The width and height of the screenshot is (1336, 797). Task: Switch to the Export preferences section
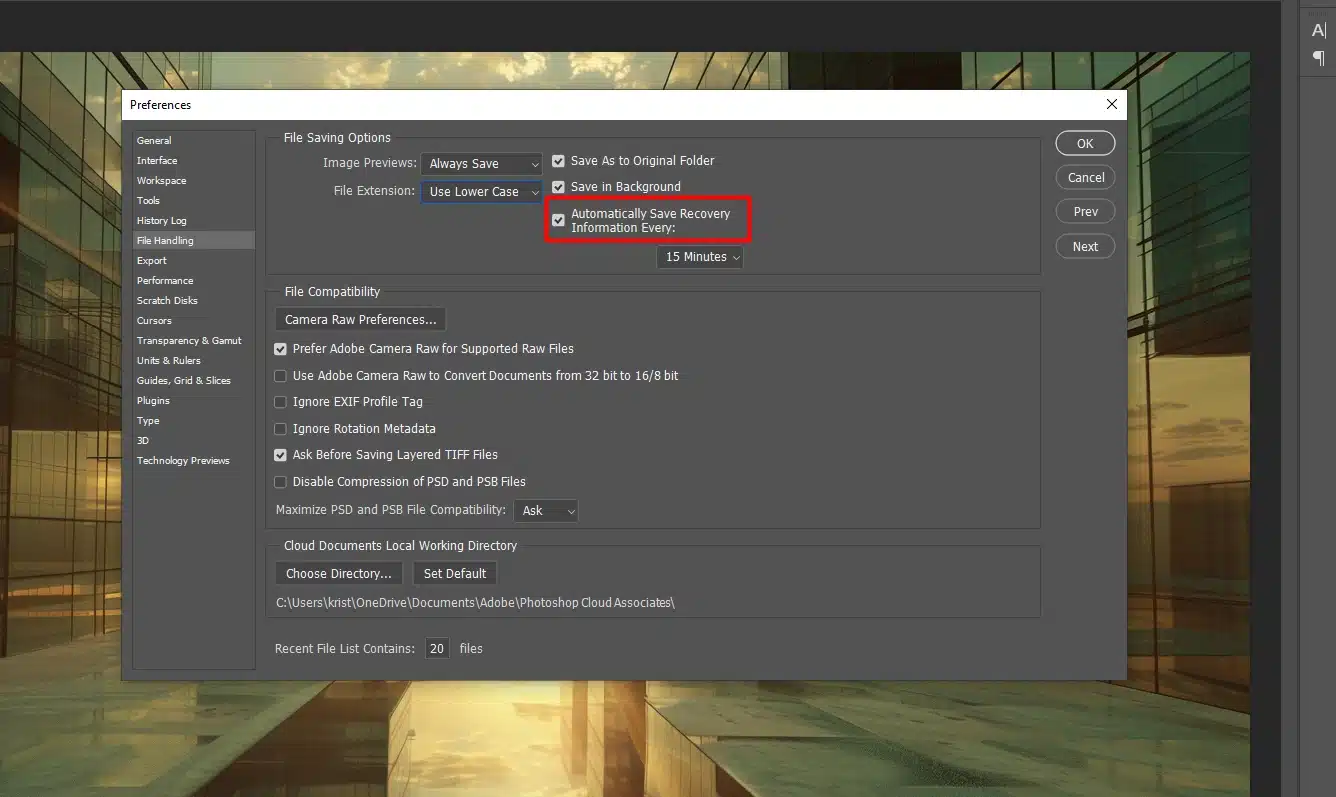pos(152,260)
